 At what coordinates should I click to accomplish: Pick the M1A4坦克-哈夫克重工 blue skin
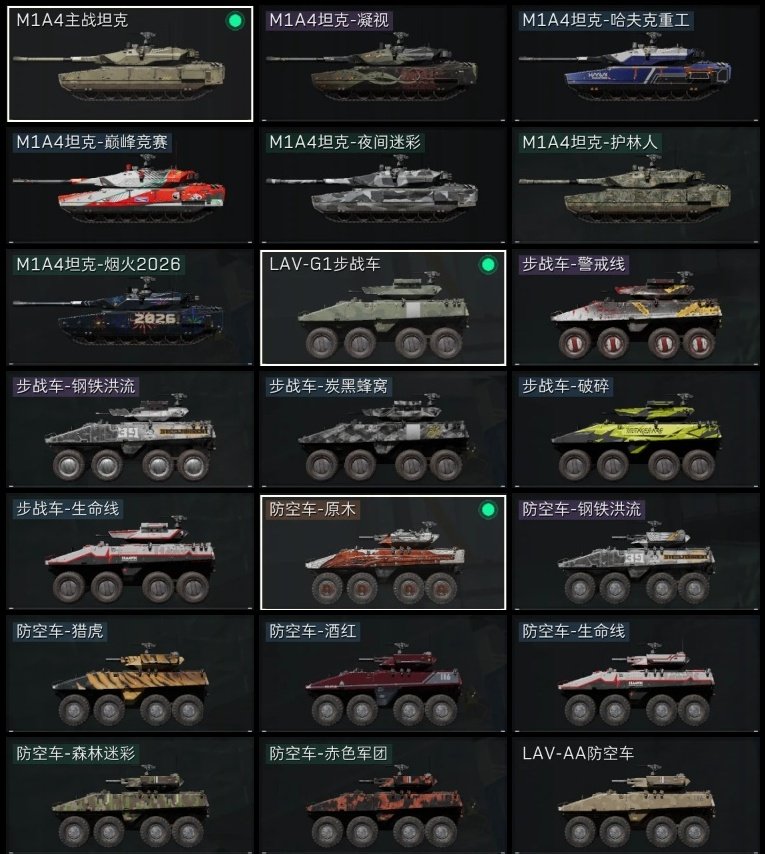pyautogui.click(x=635, y=64)
